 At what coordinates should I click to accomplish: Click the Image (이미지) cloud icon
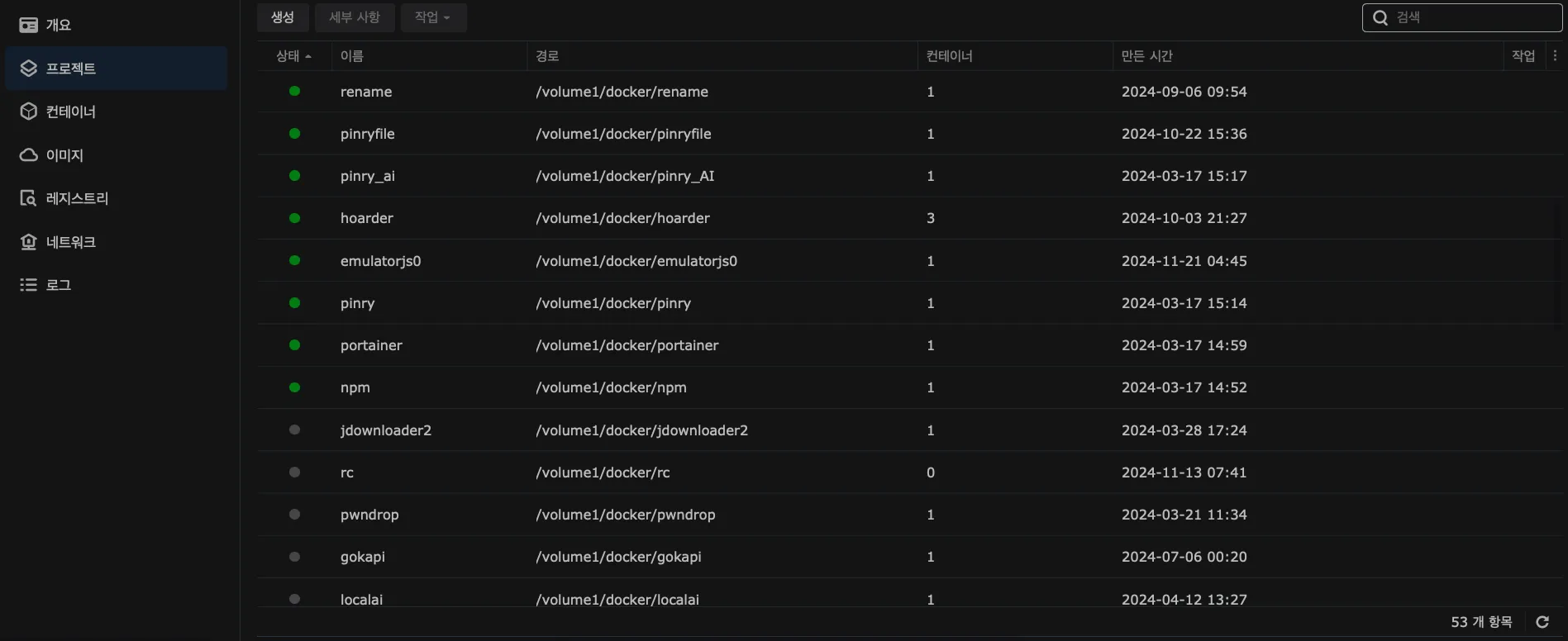click(29, 155)
